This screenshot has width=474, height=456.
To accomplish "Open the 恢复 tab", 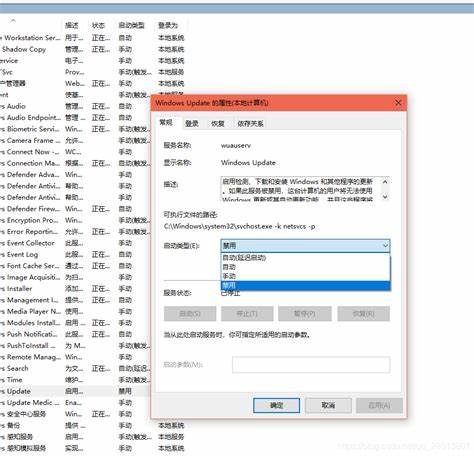I will [218, 124].
